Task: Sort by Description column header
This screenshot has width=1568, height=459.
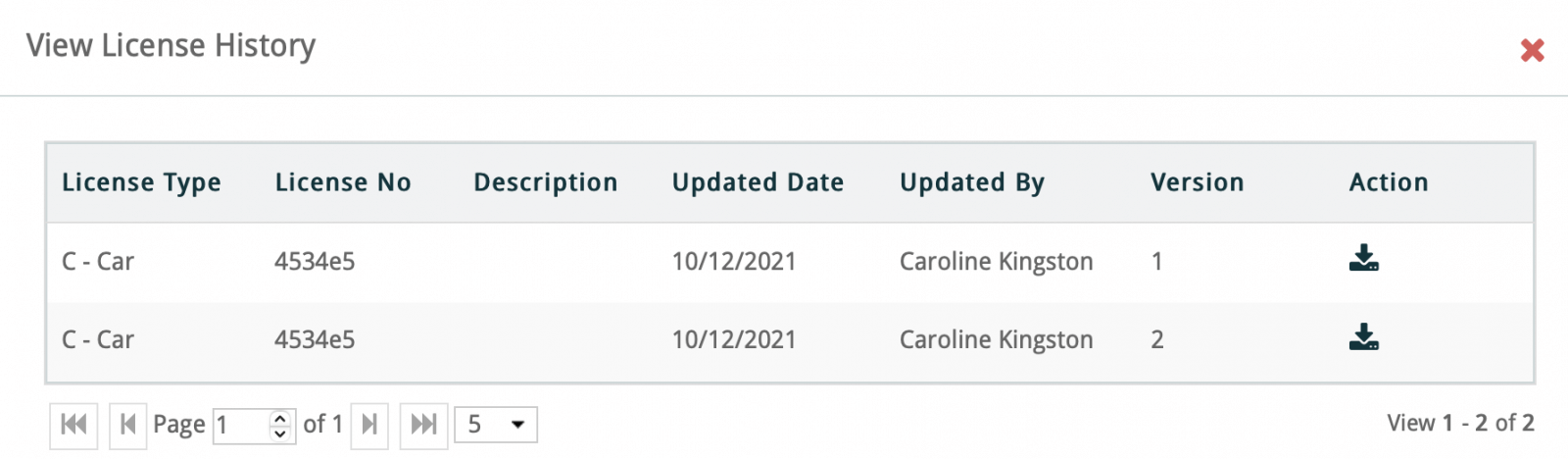Action: pyautogui.click(x=546, y=182)
